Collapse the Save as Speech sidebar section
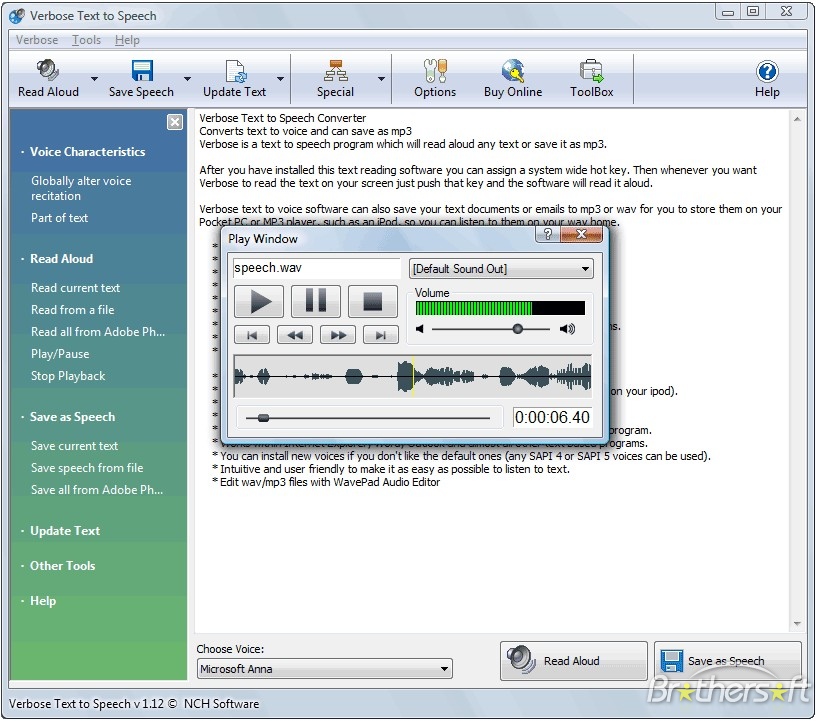This screenshot has width=816, height=721. coord(72,417)
